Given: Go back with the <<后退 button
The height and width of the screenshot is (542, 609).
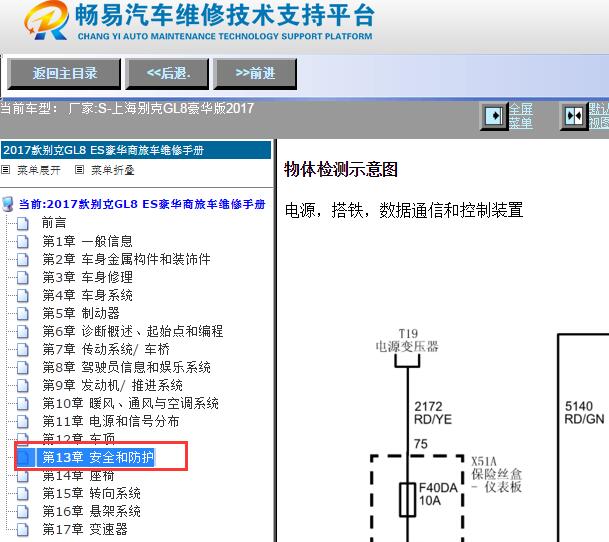Looking at the screenshot, I should click(x=167, y=73).
